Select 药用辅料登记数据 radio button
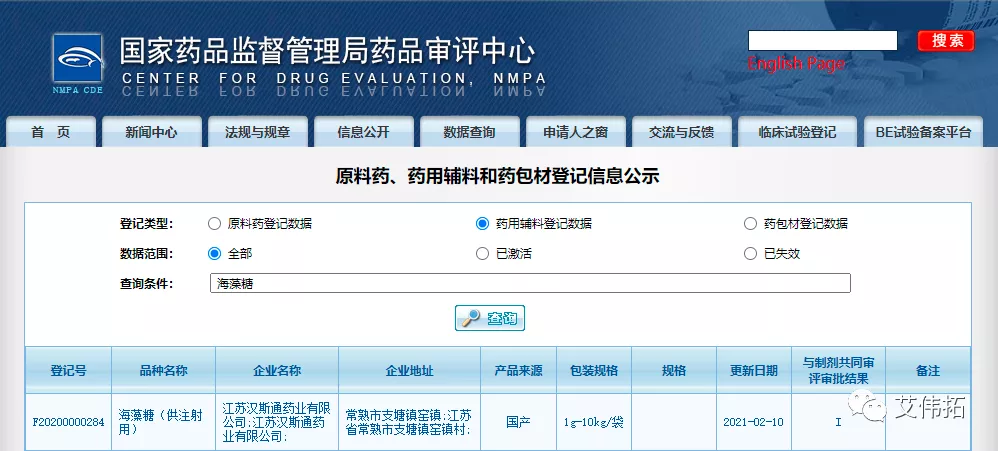This screenshot has height=451, width=998. point(482,224)
